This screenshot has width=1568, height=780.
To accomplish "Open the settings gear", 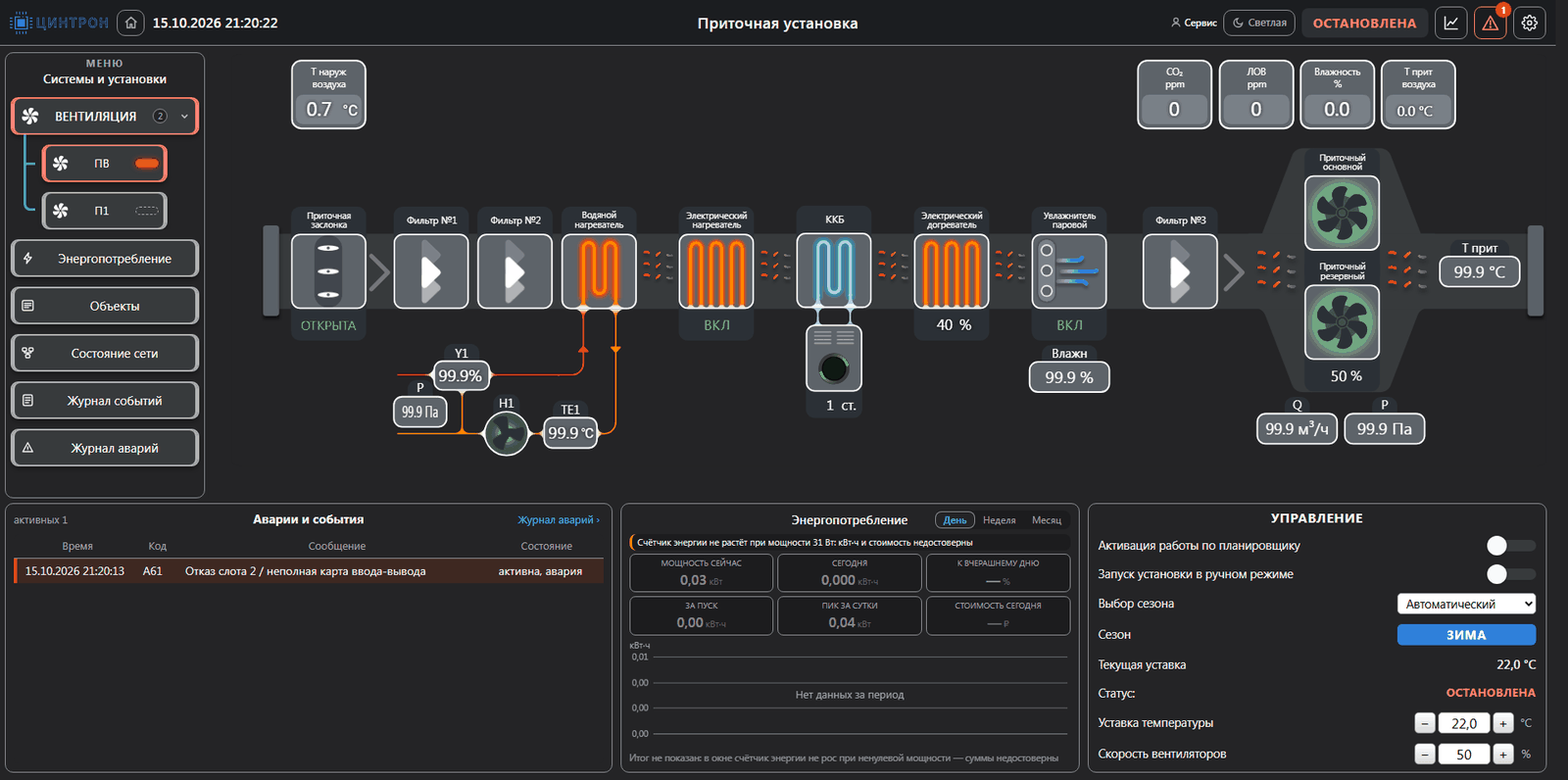I will [x=1530, y=23].
